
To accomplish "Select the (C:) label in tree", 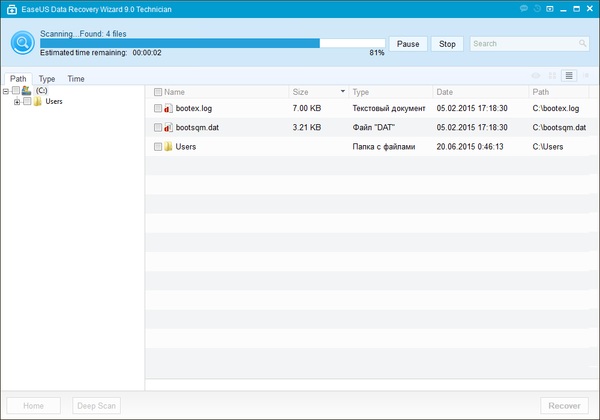I will (42, 91).
